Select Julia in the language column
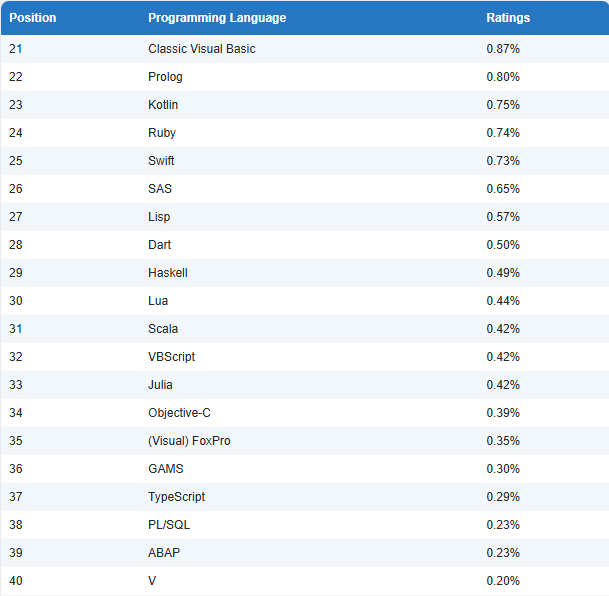This screenshot has height=596, width=609. (x=160, y=385)
